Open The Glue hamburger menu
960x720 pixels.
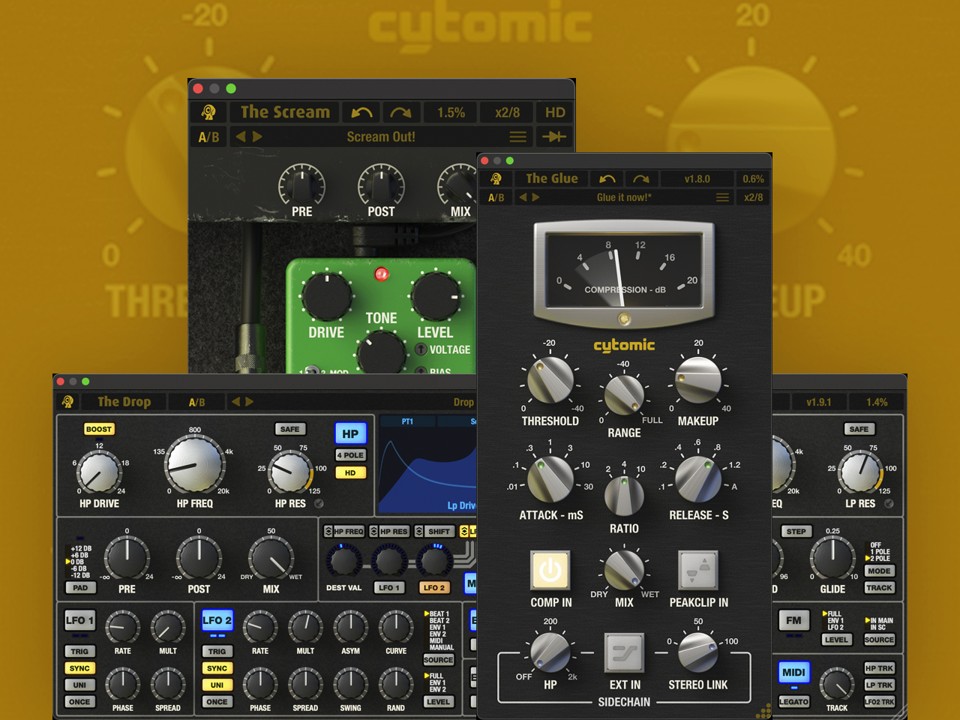[x=722, y=198]
